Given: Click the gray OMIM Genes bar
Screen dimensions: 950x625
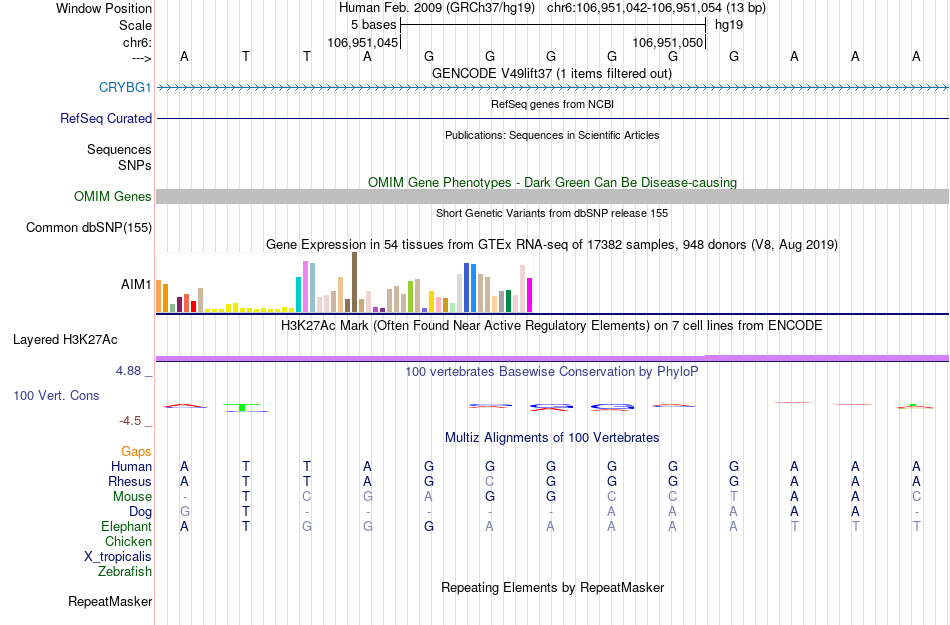Looking at the screenshot, I should click(552, 196).
